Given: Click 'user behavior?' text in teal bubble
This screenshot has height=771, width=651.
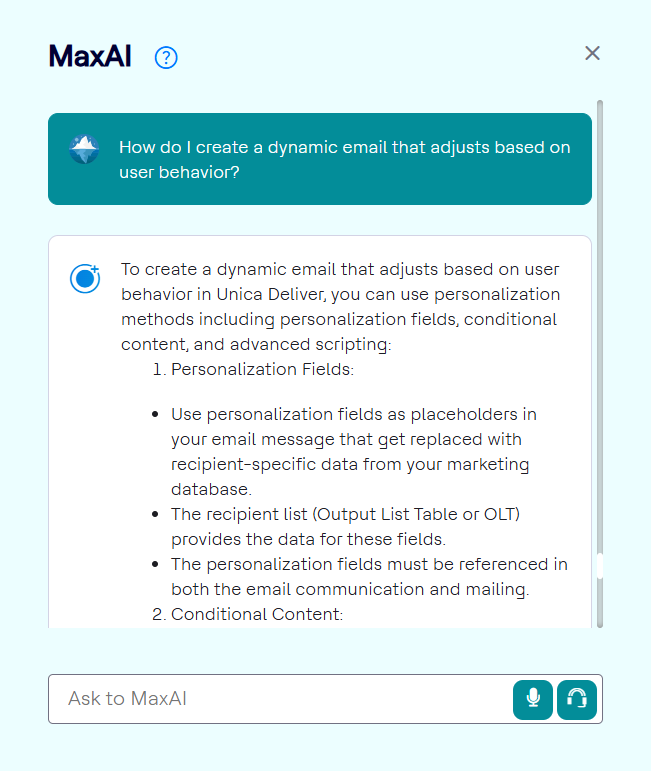Looking at the screenshot, I should click(179, 171).
